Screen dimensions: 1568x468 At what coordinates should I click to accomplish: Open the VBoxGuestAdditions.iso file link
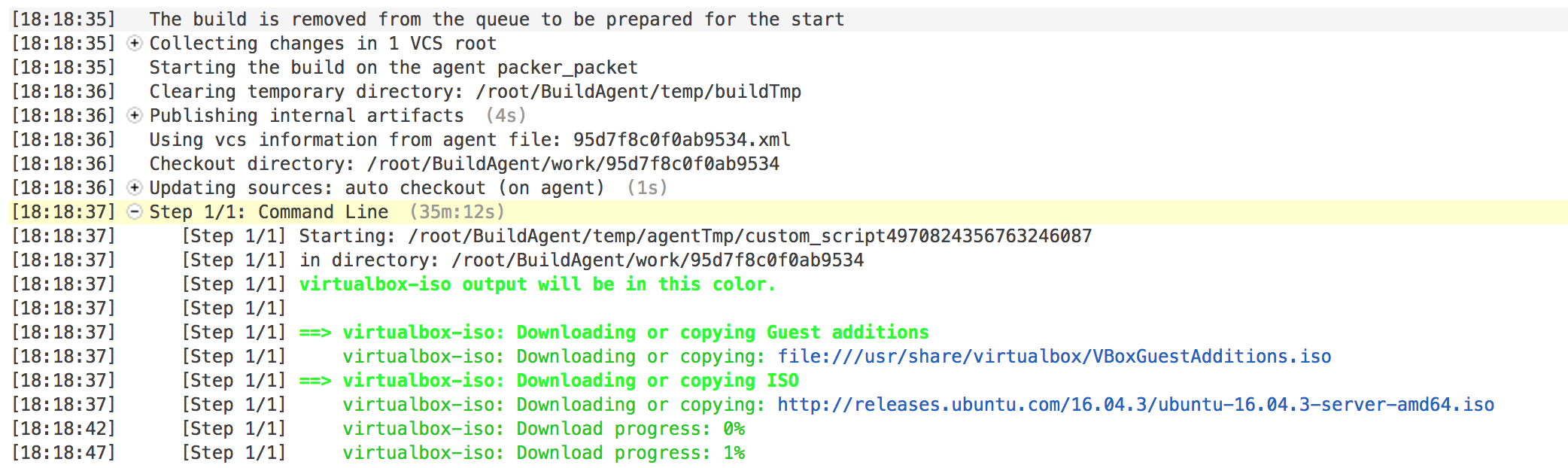(x=1054, y=357)
